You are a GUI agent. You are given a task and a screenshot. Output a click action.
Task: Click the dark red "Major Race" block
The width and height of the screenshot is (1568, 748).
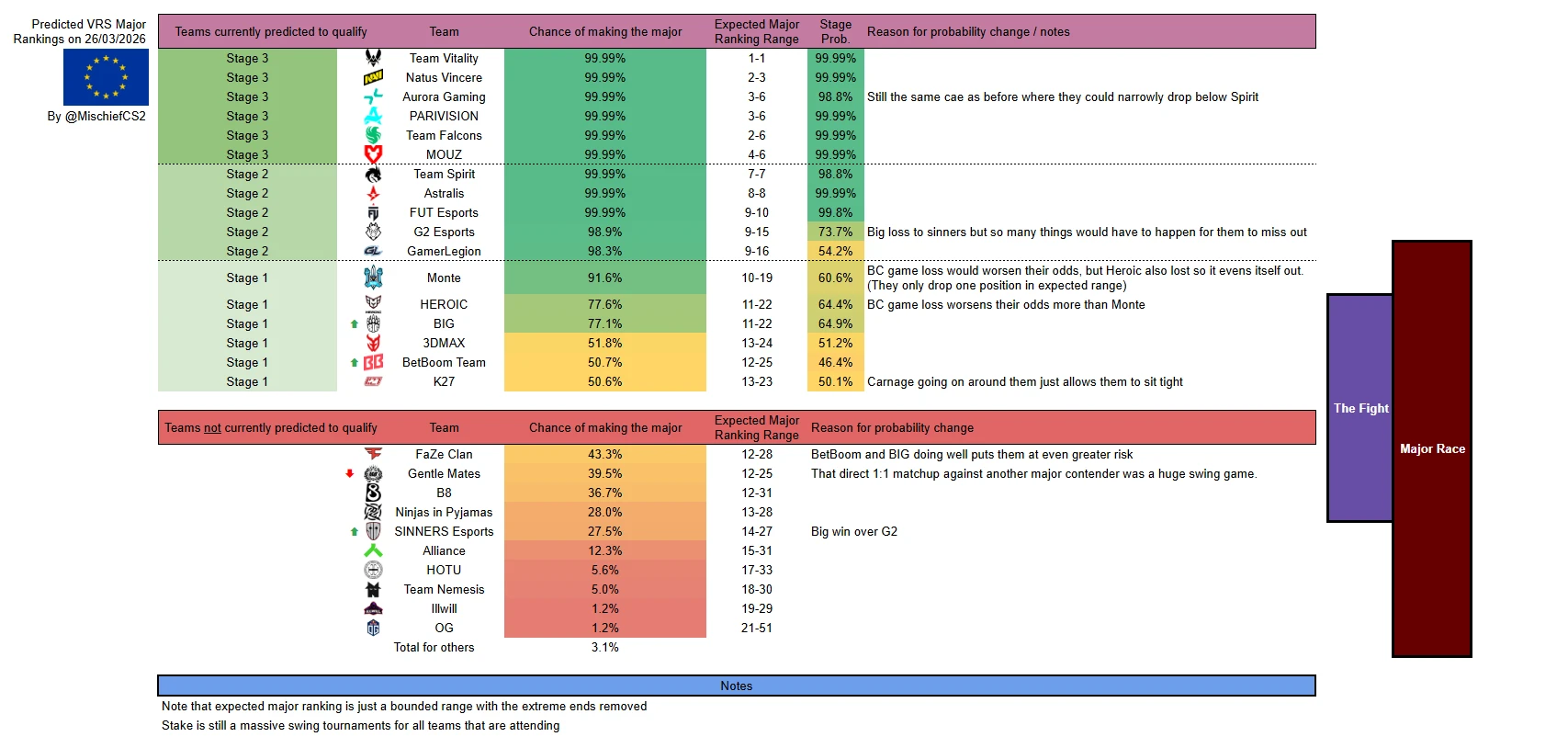[1432, 448]
